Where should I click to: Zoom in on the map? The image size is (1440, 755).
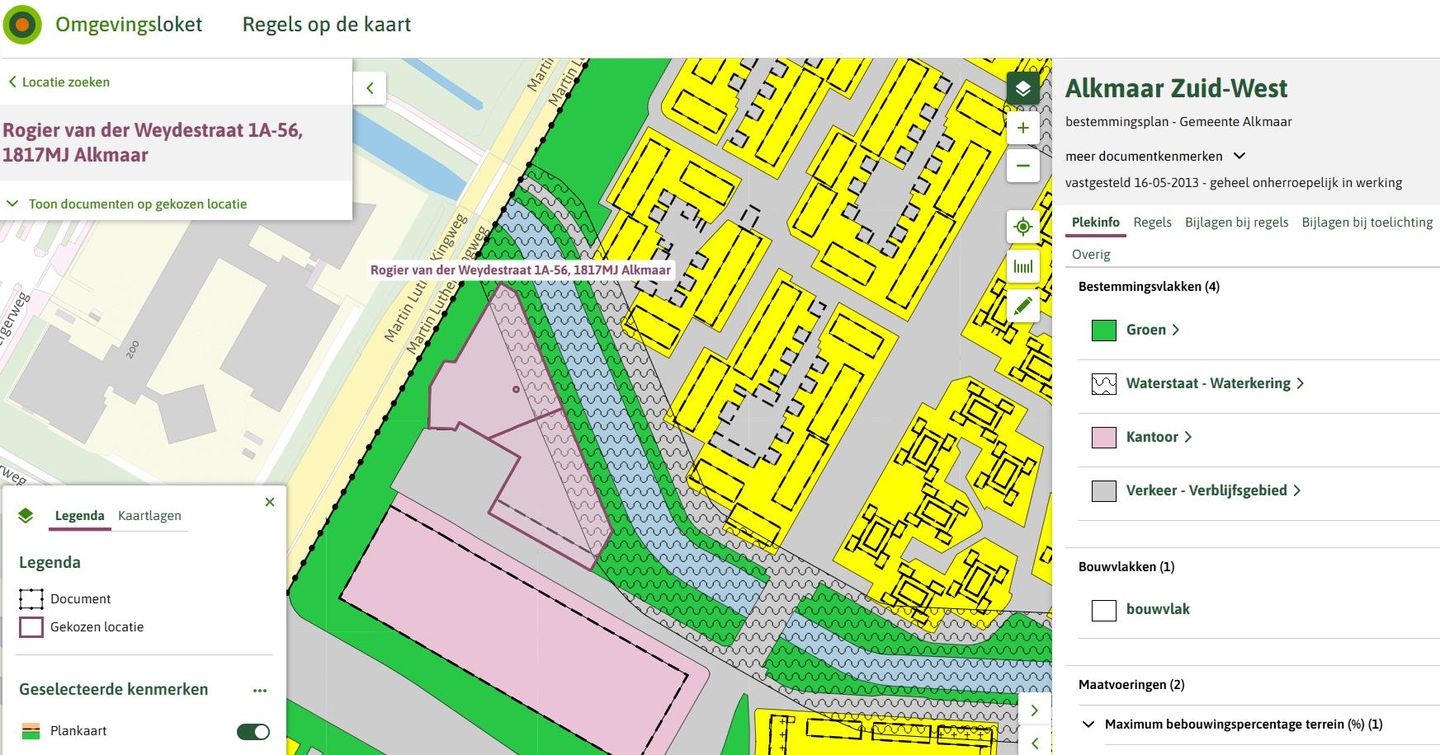point(1022,128)
